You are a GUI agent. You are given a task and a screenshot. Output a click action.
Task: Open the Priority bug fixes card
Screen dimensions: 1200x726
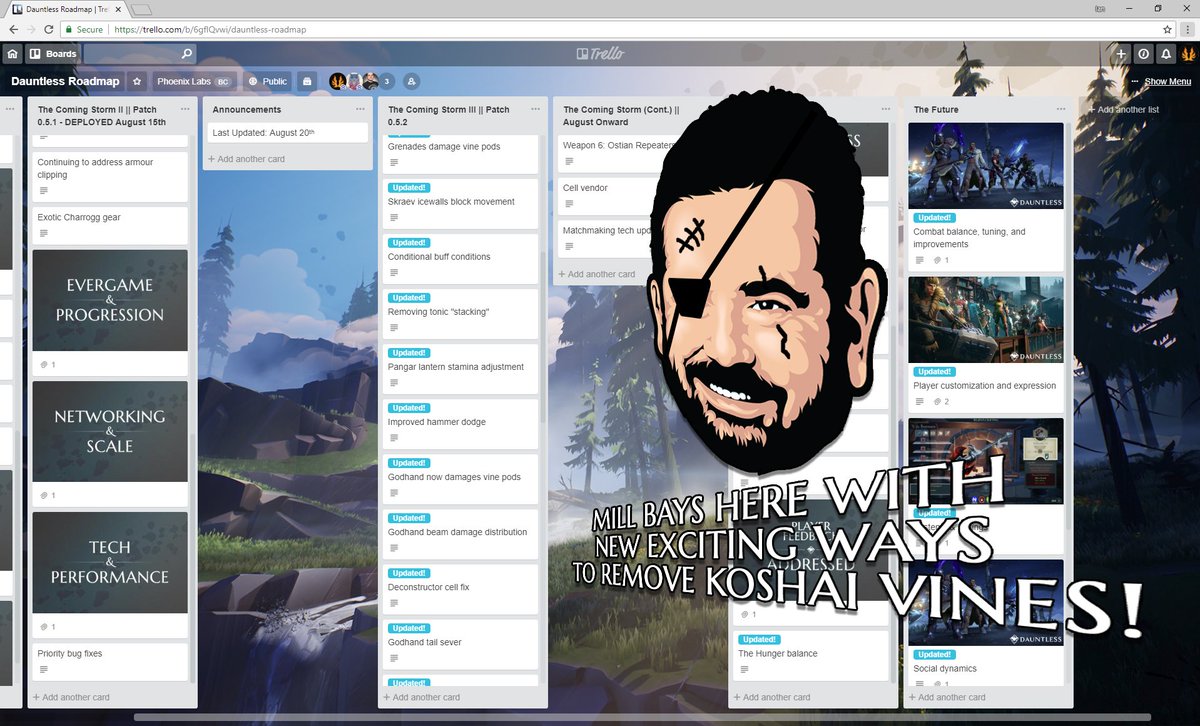click(x=110, y=661)
